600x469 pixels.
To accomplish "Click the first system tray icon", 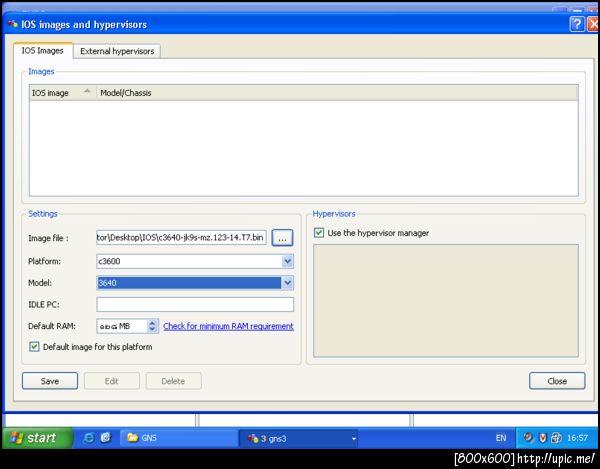I will pos(528,437).
